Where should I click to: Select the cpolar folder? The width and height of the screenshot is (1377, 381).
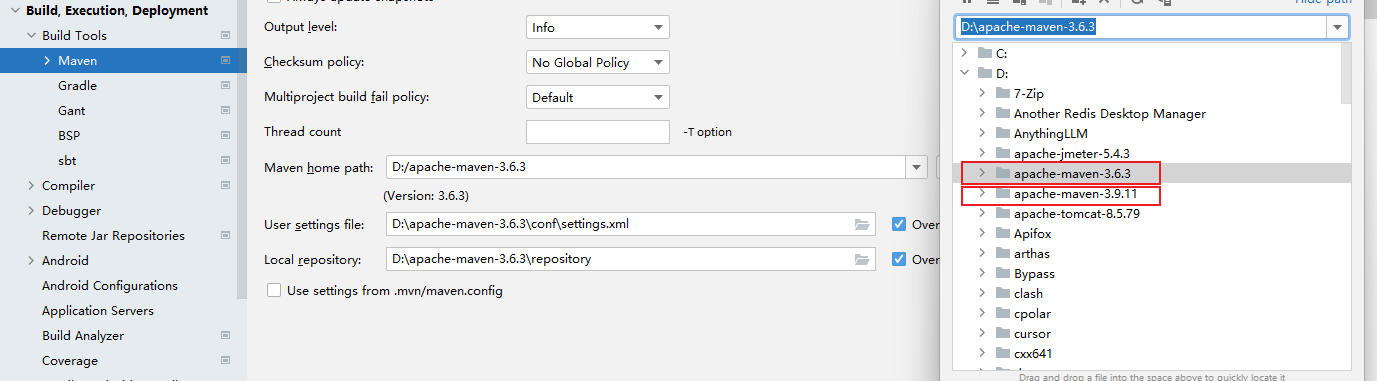1032,313
